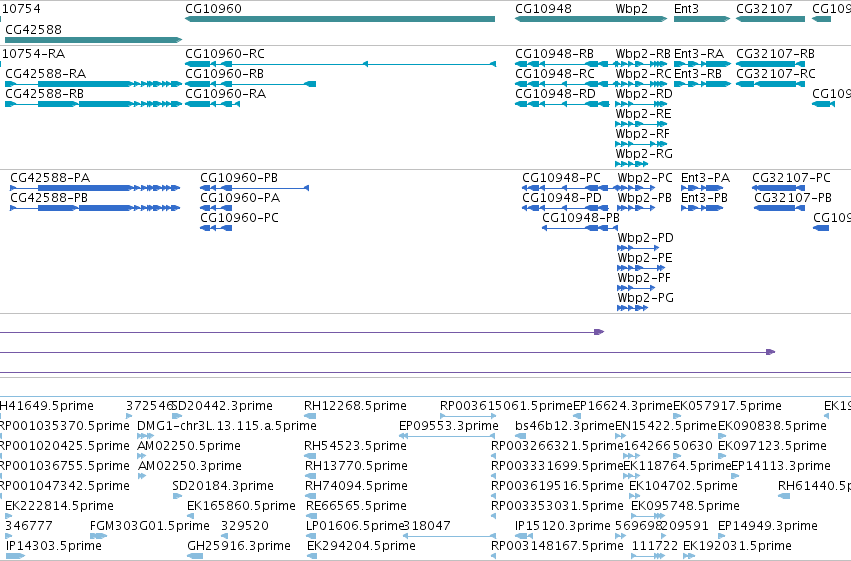Image resolution: width=851 pixels, height=561 pixels.
Task: Select EST EK294204.5prime
Action: [361, 546]
